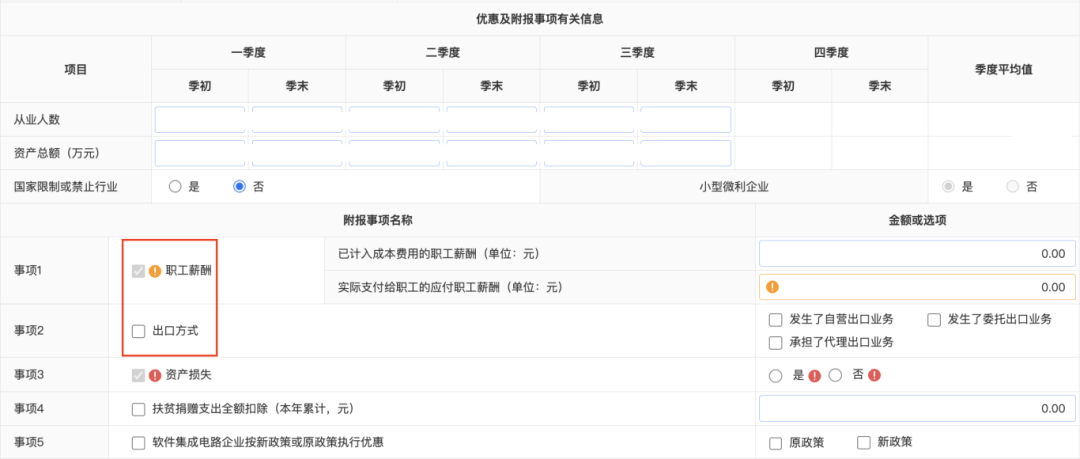Click red error icon beside 资产损失
The height and width of the screenshot is (459, 1080).
[155, 376]
